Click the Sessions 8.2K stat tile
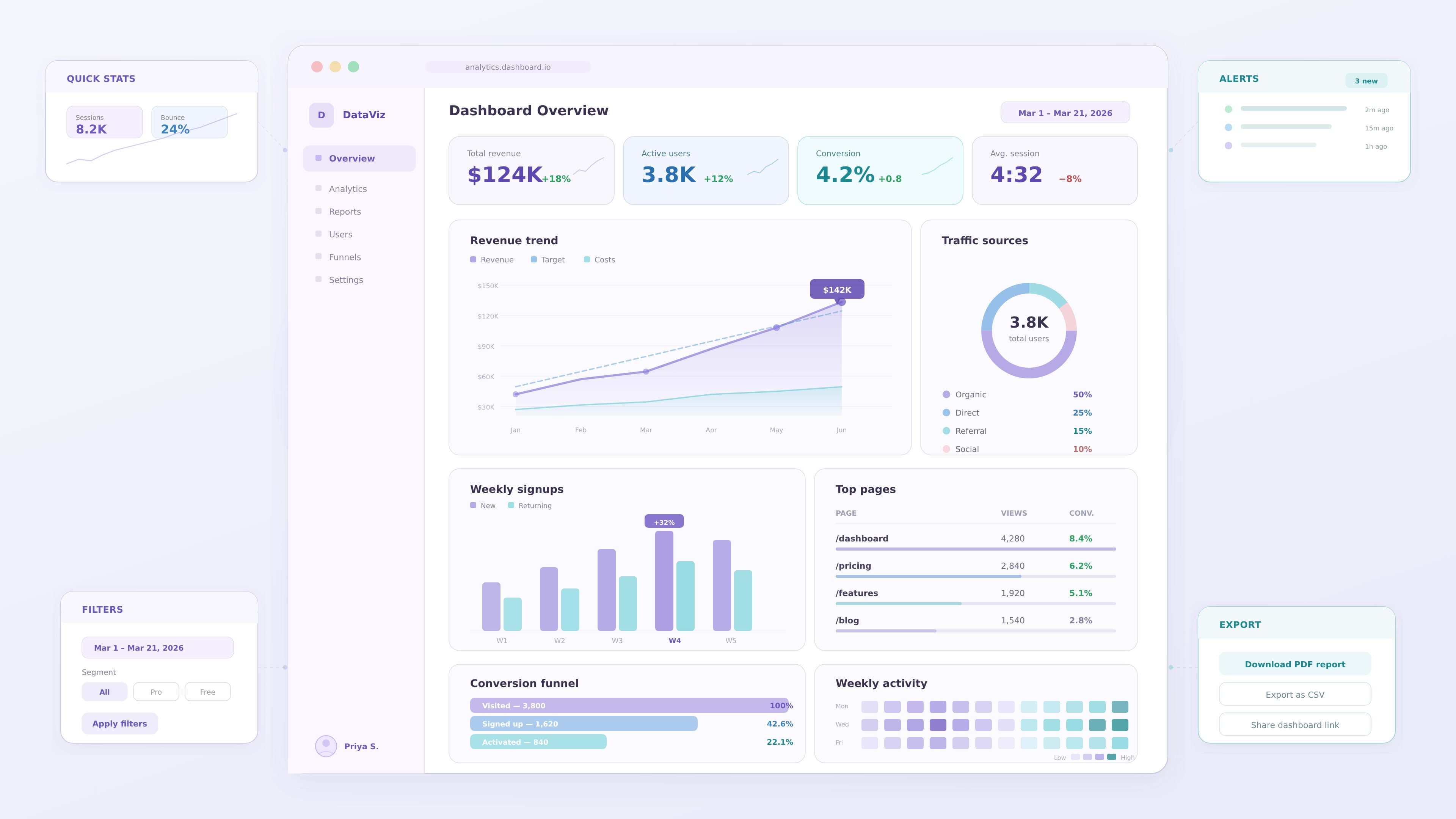 pyautogui.click(x=105, y=122)
